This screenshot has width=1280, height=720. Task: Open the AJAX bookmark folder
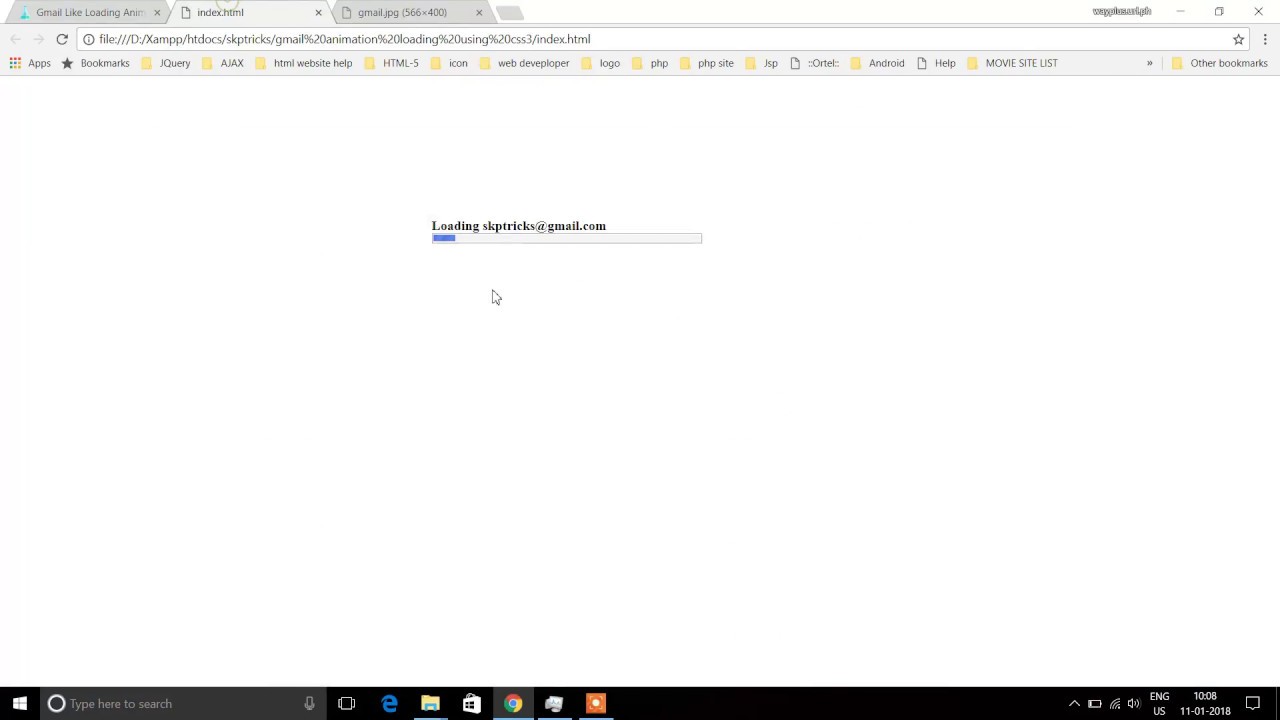tap(222, 63)
